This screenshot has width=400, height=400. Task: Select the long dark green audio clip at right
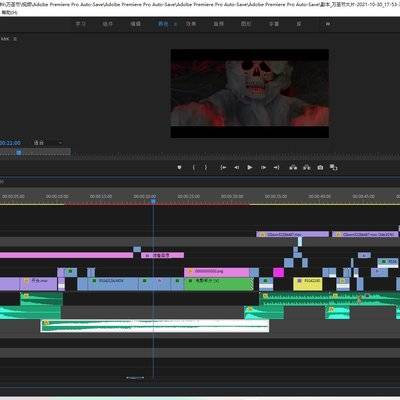[x=330, y=299]
